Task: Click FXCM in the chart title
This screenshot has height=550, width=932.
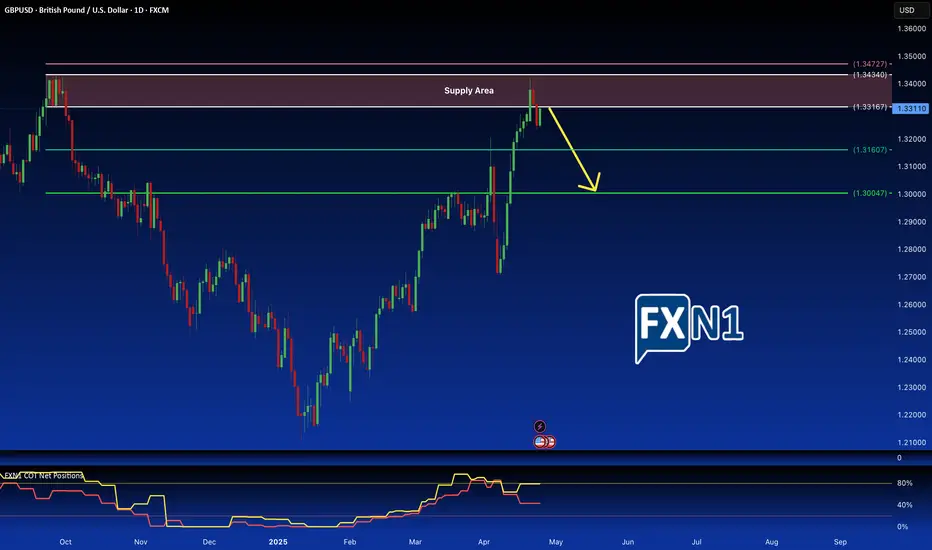Action: (x=159, y=10)
